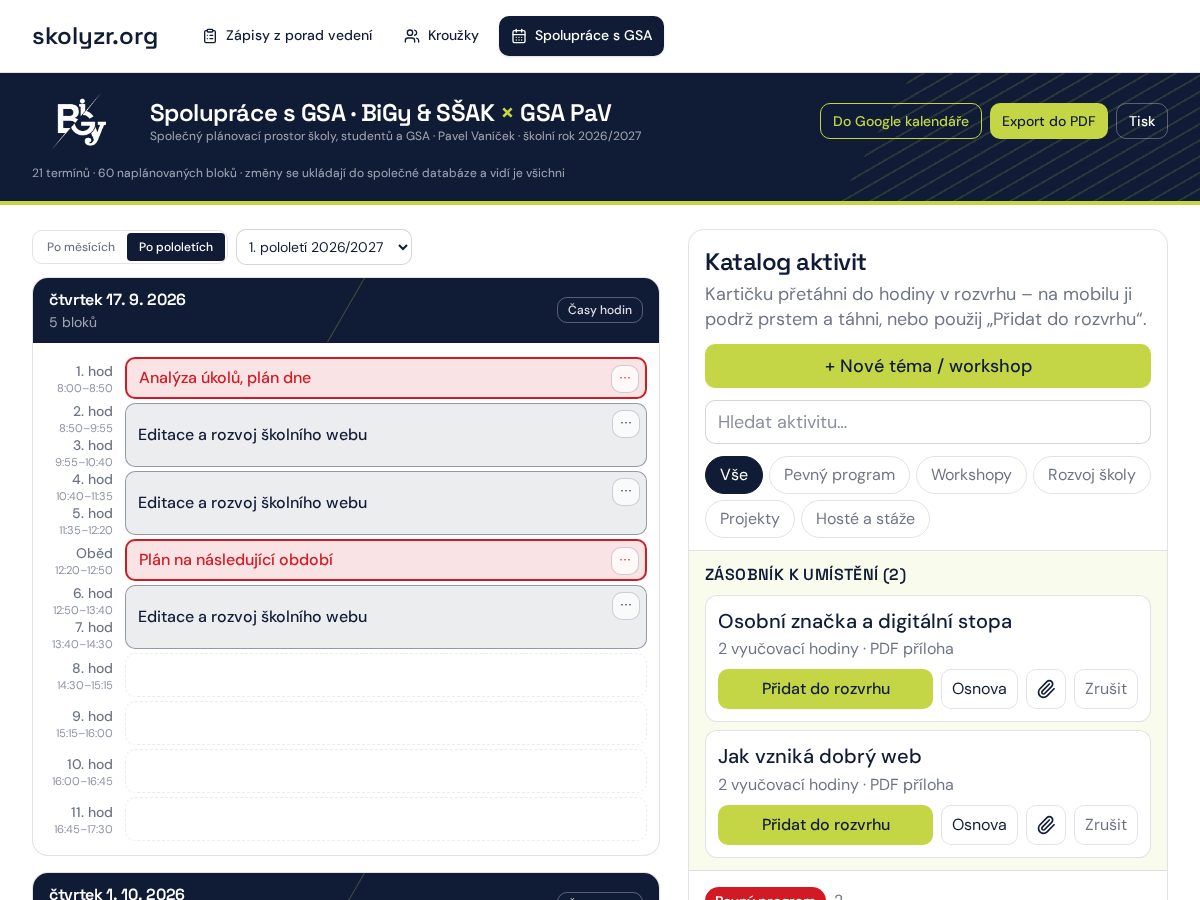The image size is (1200, 900).
Task: Click the Oběd 12:20–12:50 time label
Action: (x=84, y=561)
